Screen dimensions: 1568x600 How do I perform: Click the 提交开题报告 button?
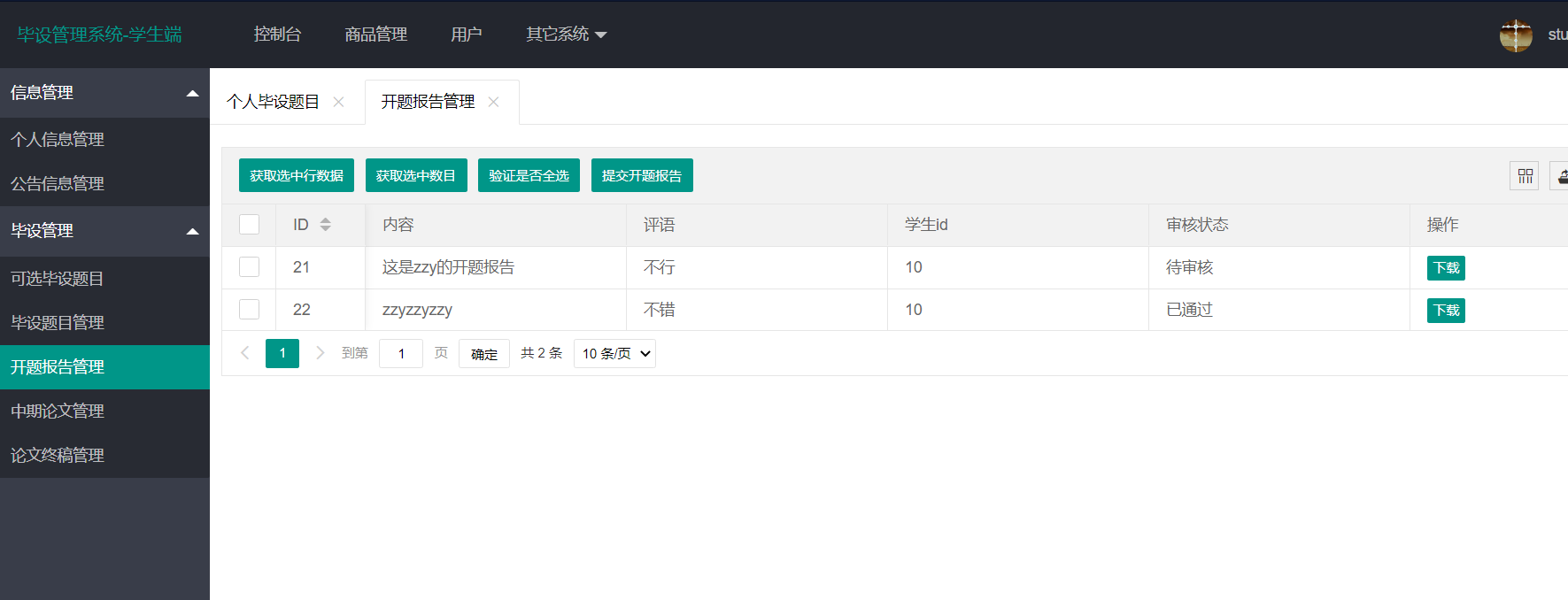(642, 175)
